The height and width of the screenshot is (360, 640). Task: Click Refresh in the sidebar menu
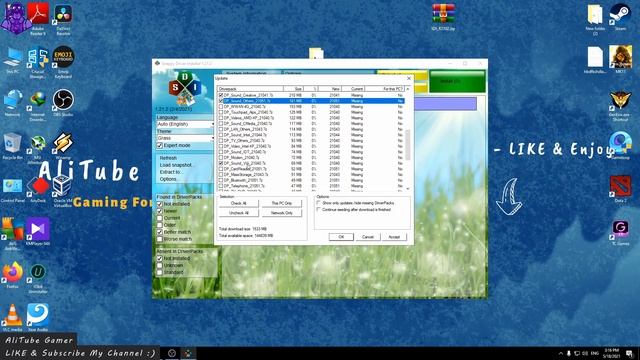click(x=168, y=158)
